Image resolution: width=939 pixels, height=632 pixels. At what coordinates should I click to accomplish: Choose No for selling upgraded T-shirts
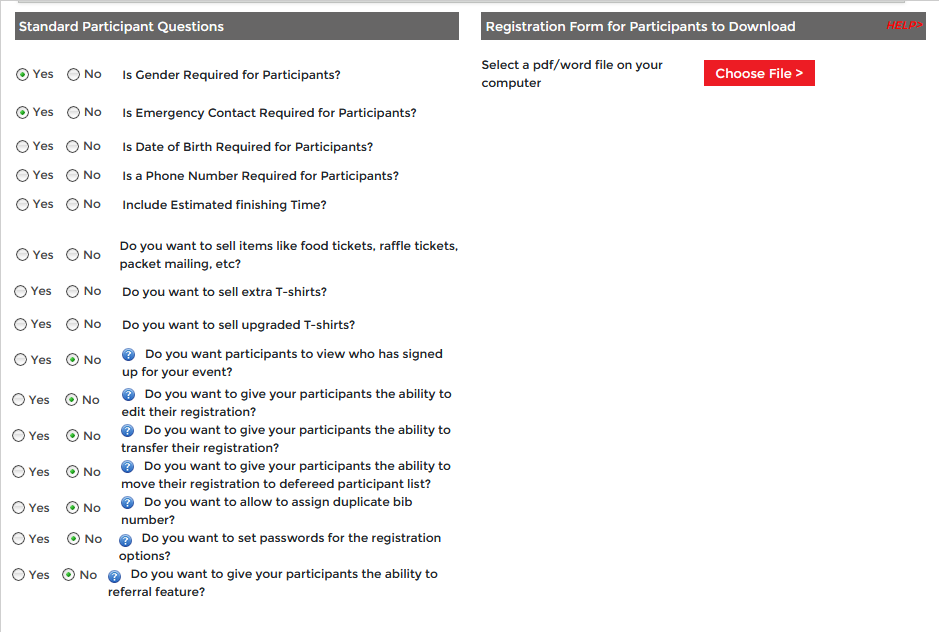pos(72,325)
